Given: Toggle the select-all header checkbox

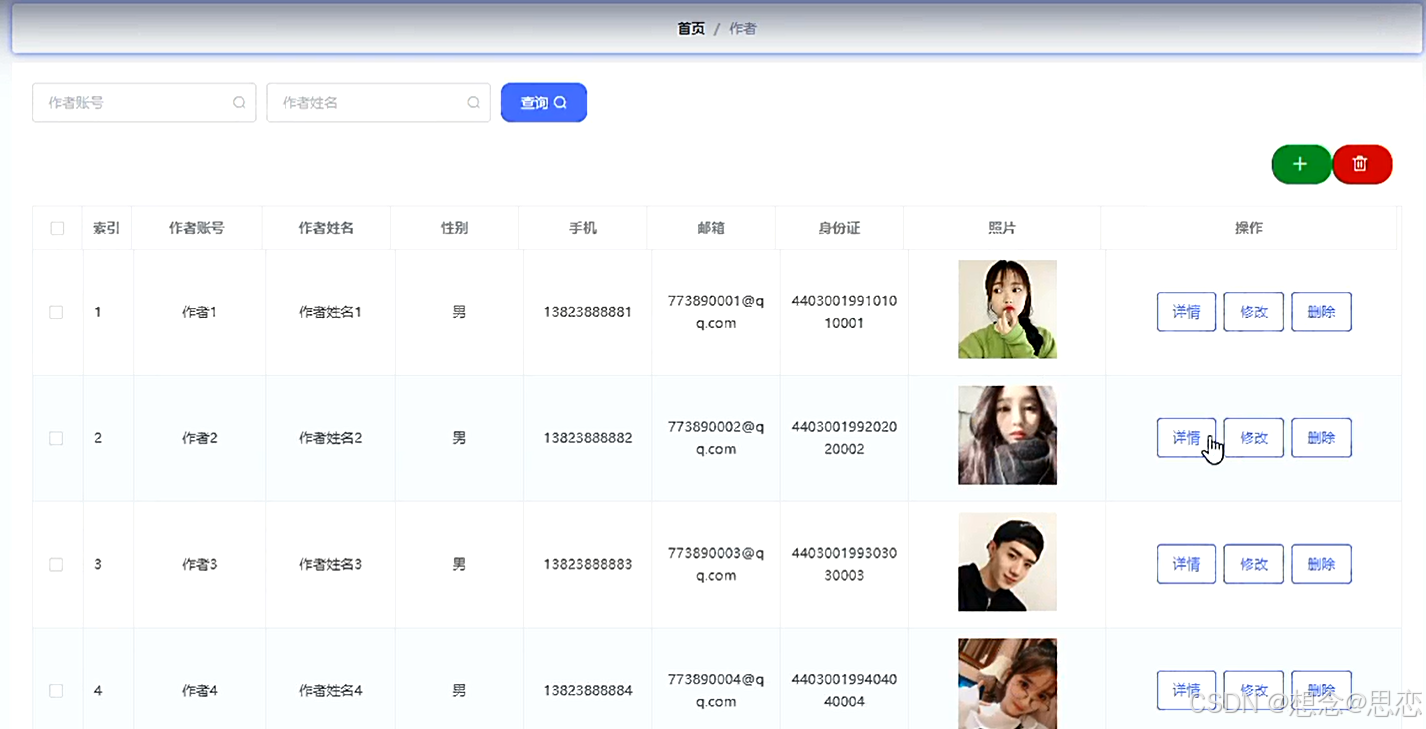Looking at the screenshot, I should (x=57, y=228).
